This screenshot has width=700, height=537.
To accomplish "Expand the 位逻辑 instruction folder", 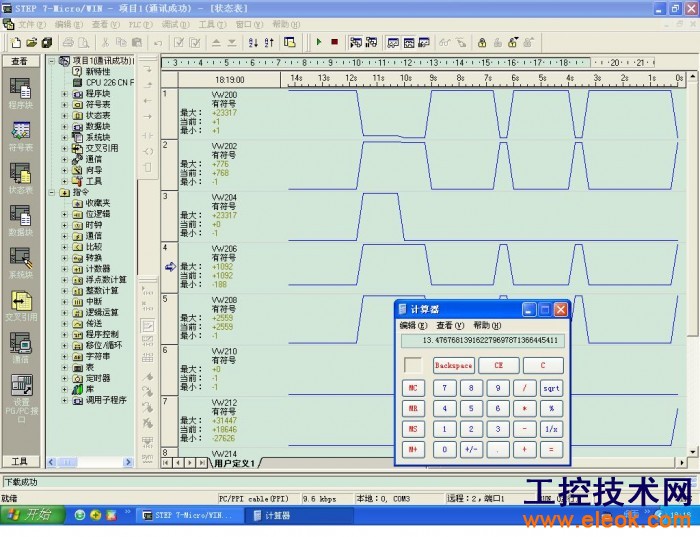I will point(64,214).
